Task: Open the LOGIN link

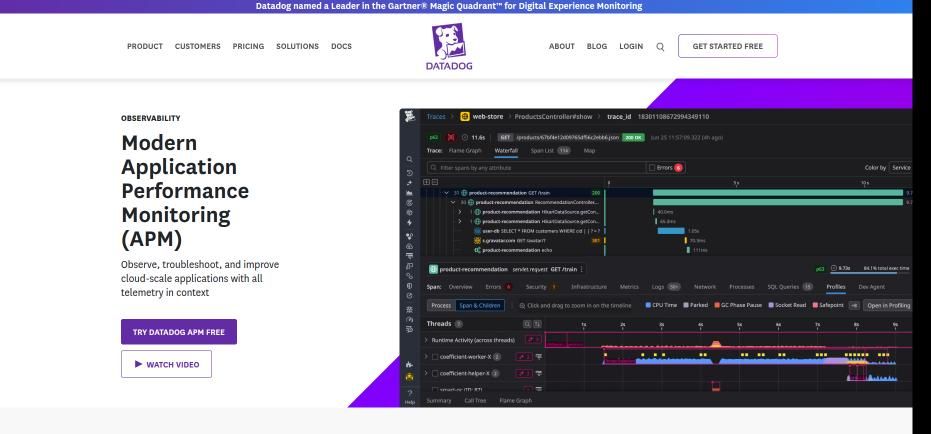Action: click(x=631, y=46)
